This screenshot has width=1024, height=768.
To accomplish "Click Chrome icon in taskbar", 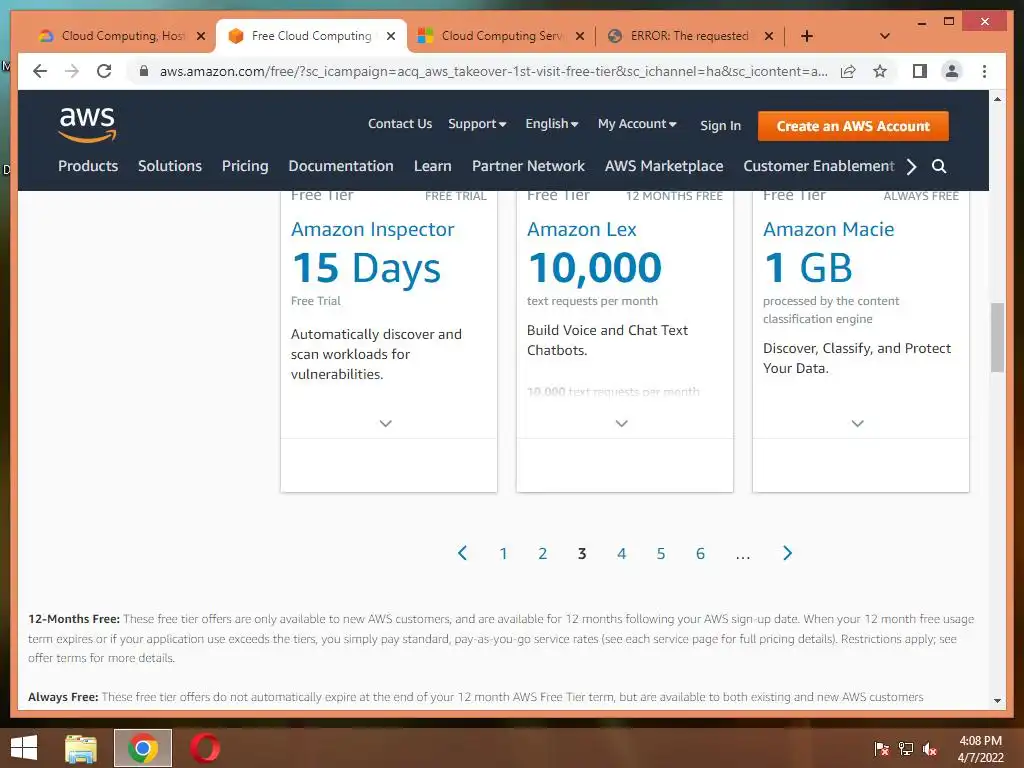I will coord(143,748).
